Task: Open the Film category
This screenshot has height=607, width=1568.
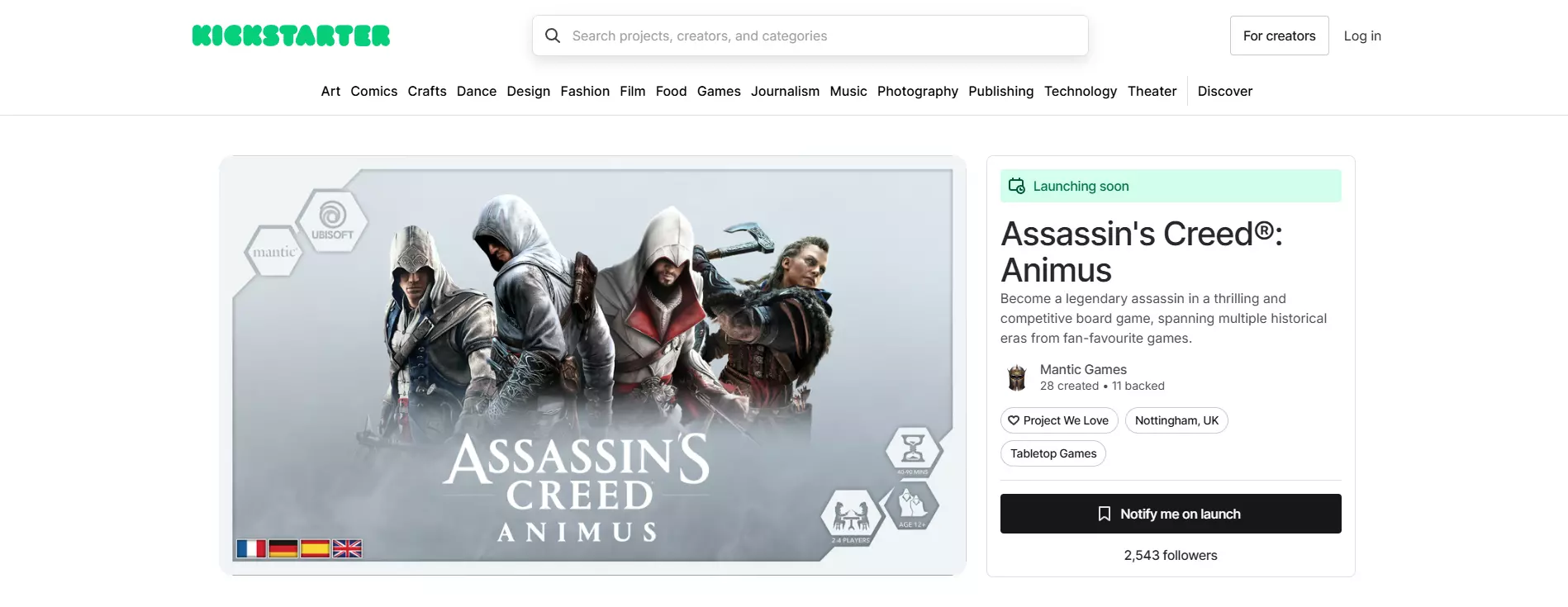Action: pyautogui.click(x=633, y=91)
